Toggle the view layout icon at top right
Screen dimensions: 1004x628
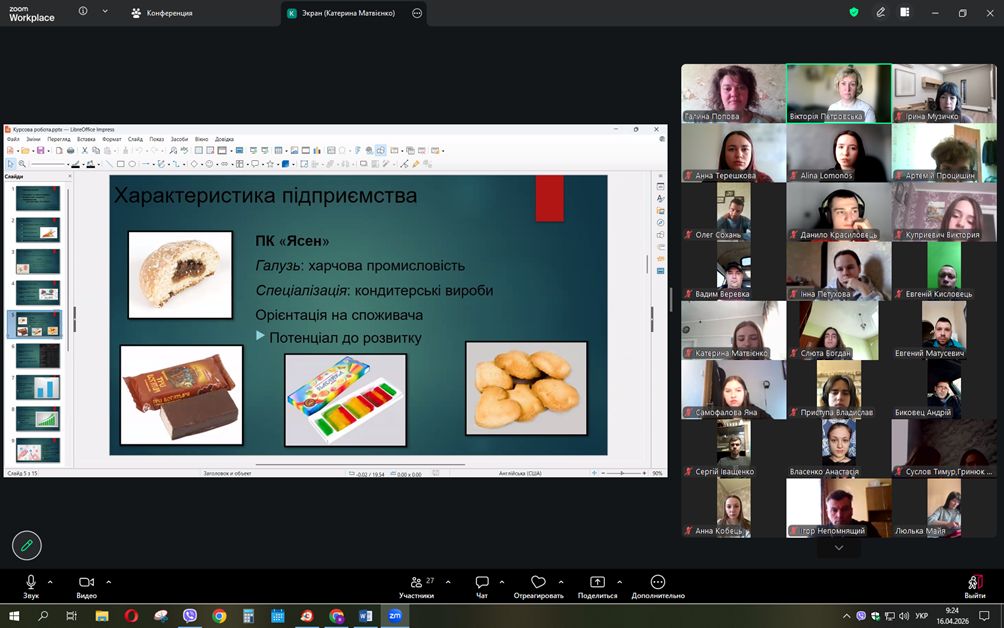905,13
